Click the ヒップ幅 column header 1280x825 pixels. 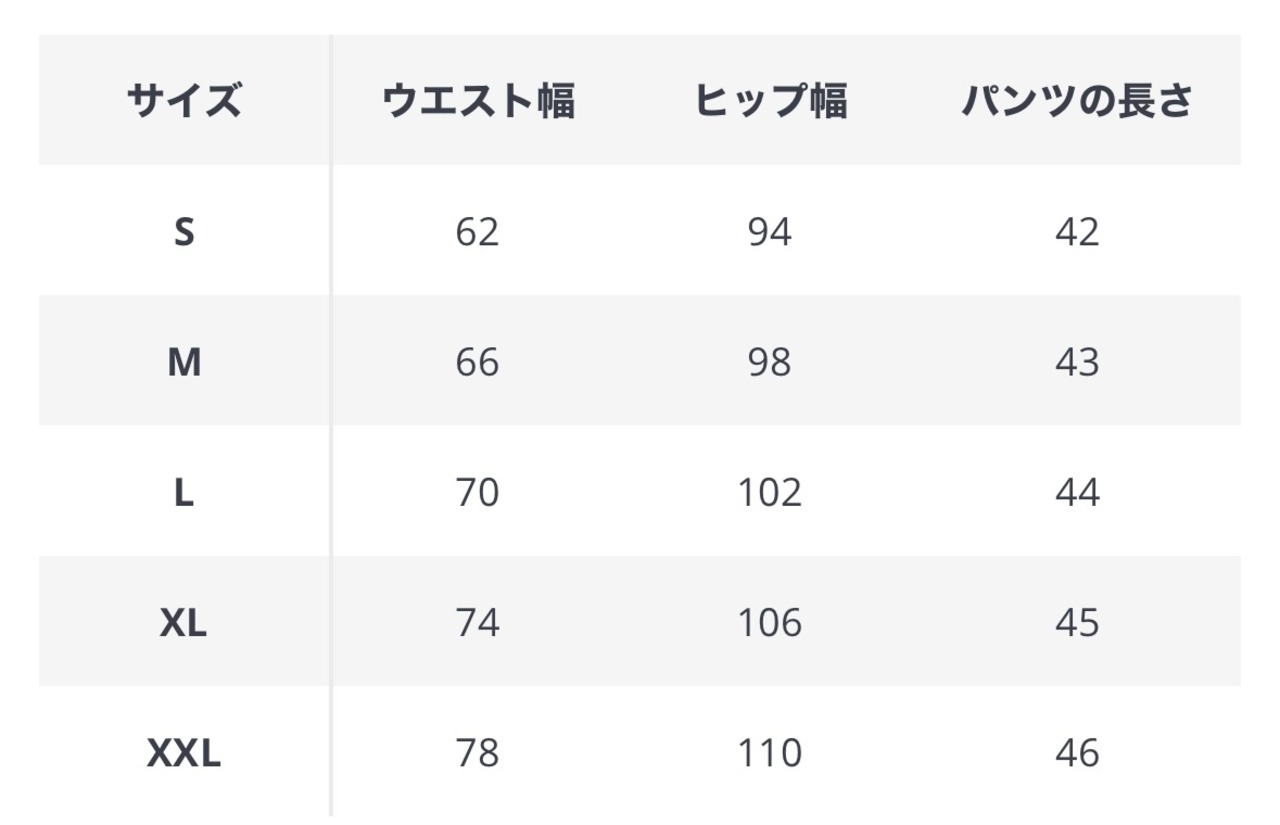[770, 101]
